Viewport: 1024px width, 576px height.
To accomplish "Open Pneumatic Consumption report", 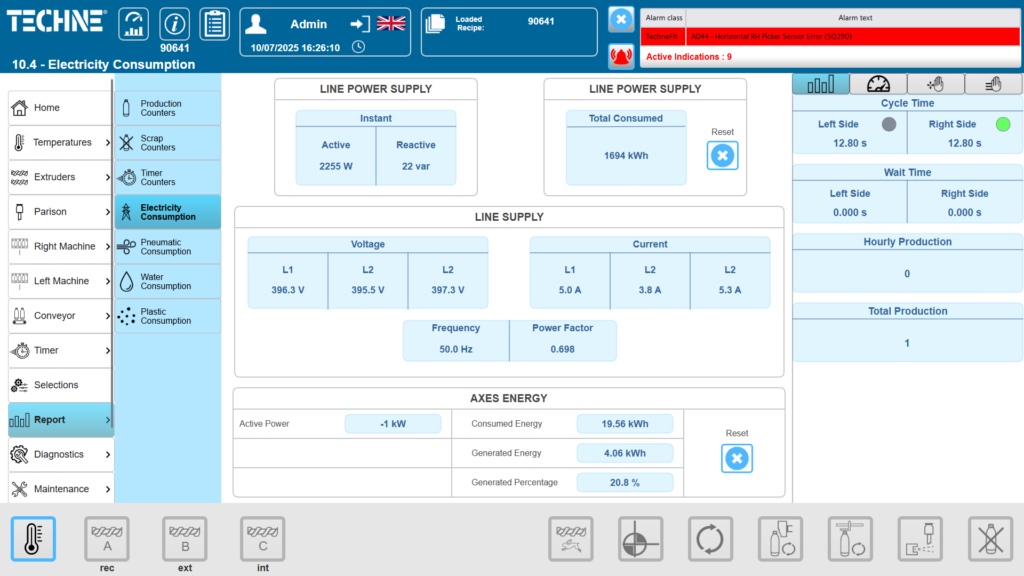I will click(168, 246).
